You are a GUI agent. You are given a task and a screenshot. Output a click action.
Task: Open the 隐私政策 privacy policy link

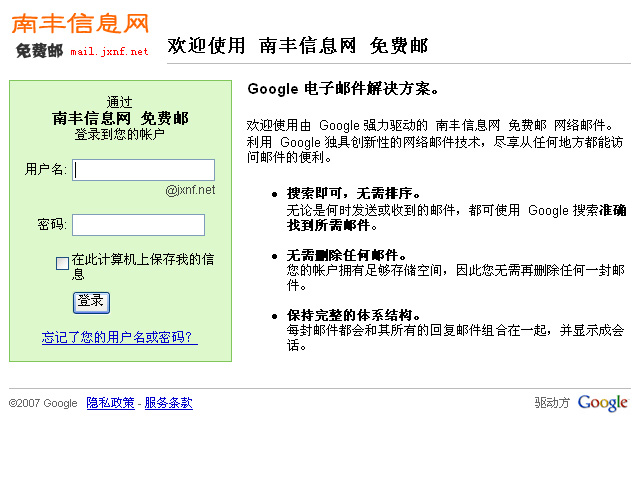point(110,403)
